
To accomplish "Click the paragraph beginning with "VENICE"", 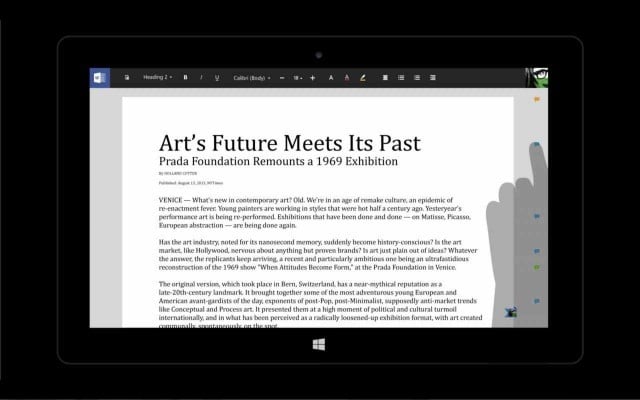I will click(315, 213).
